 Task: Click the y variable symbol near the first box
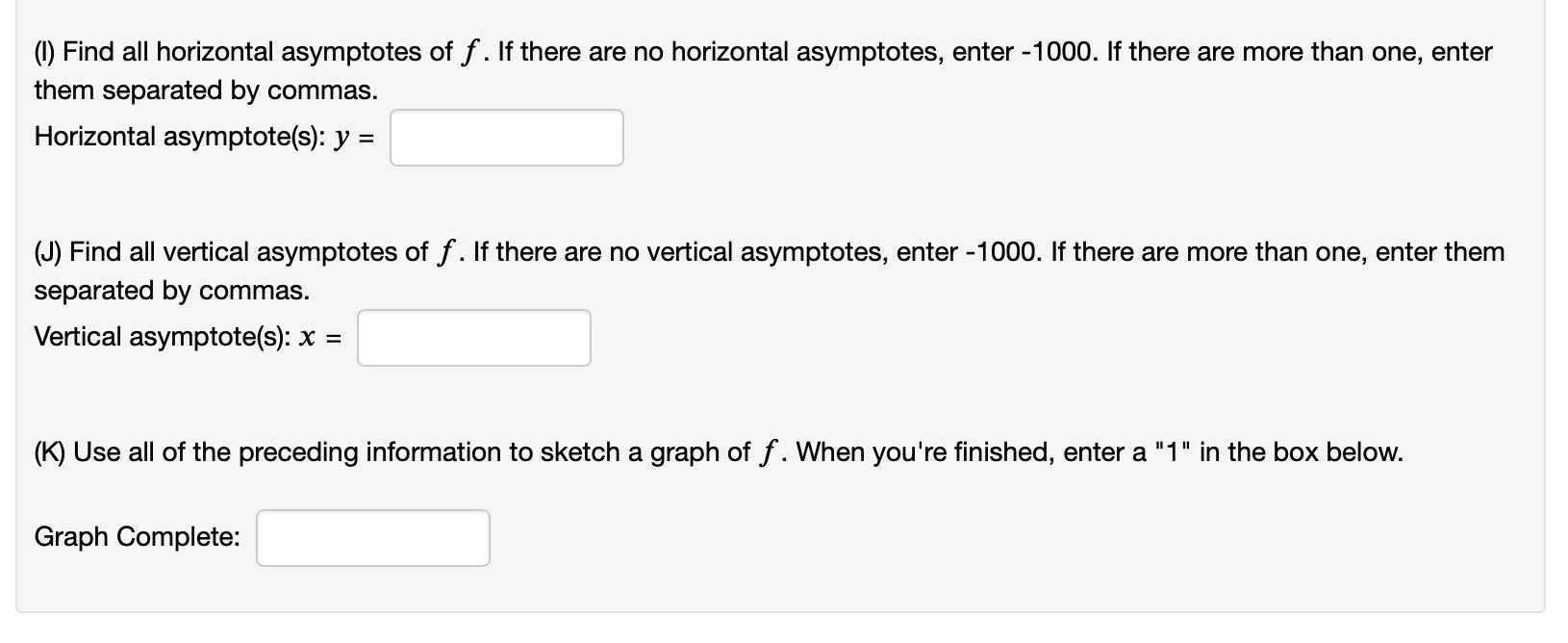coord(343,138)
